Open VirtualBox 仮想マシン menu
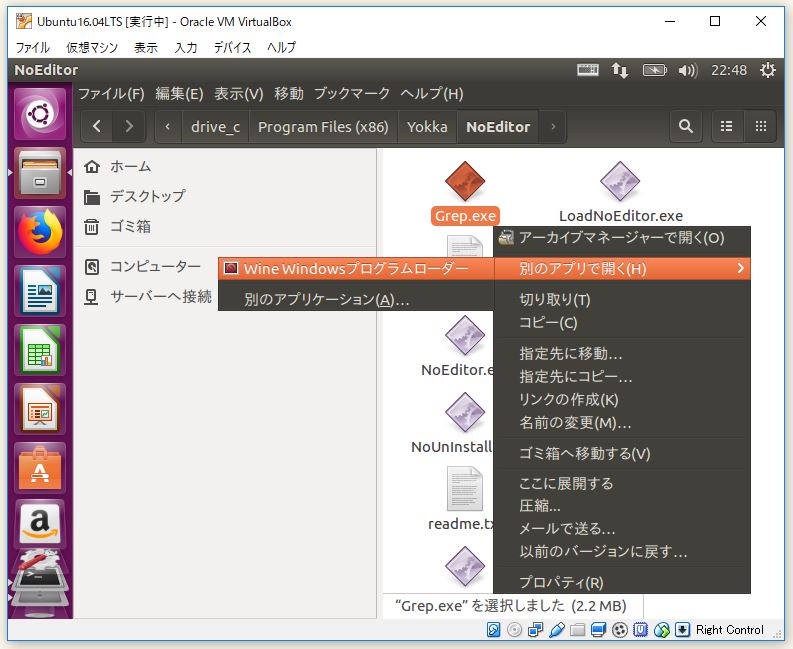 [x=92, y=48]
